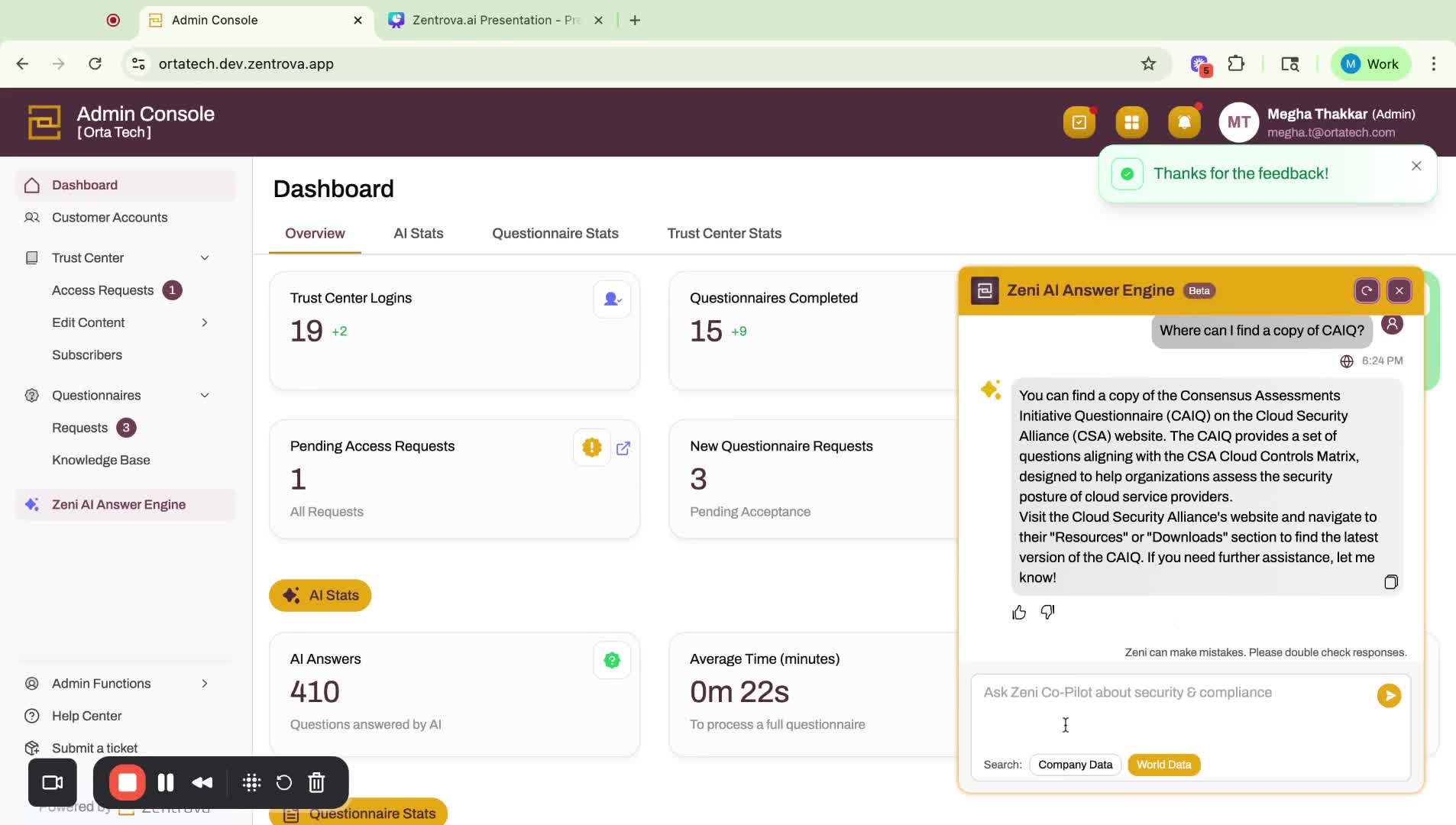Reset the Zeni AI chat conversation
Image resolution: width=1456 pixels, height=825 pixels.
[x=1367, y=290]
